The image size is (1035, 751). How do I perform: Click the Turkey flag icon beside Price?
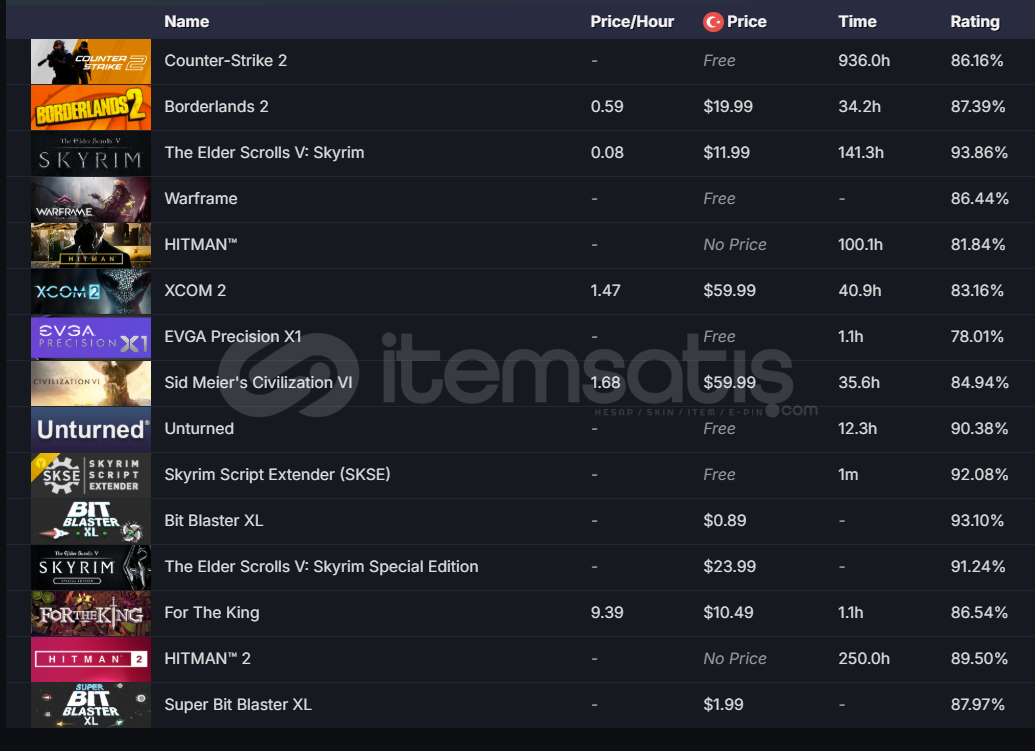(x=713, y=22)
